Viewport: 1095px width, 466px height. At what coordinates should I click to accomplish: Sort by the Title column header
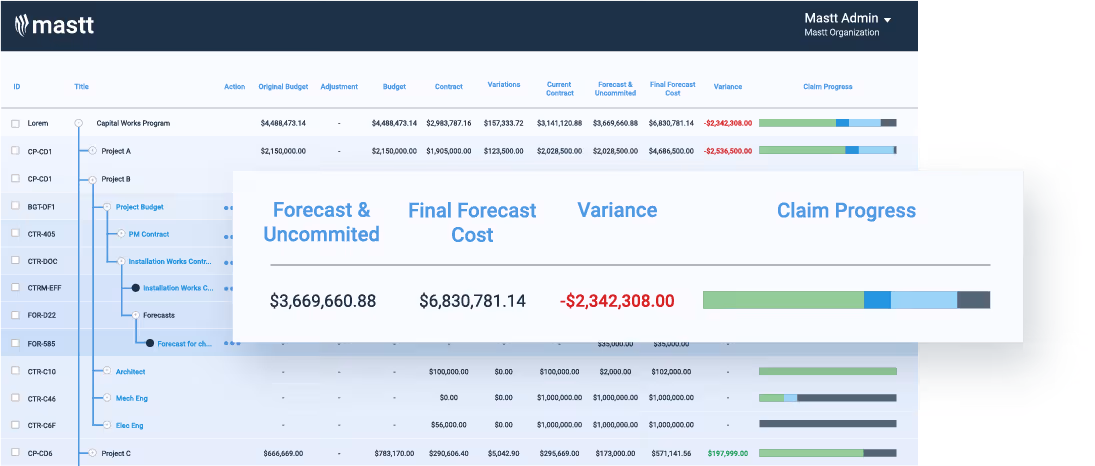click(x=82, y=87)
